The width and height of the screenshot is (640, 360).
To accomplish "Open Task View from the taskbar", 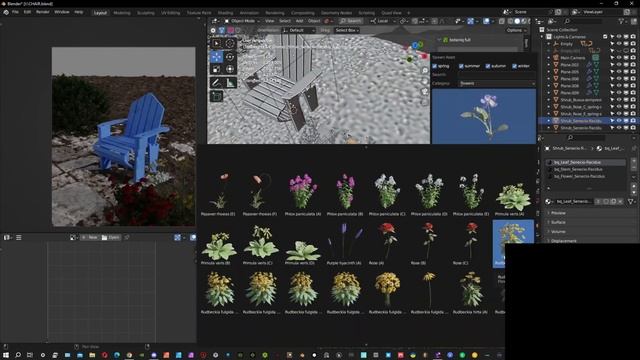I will (30, 355).
